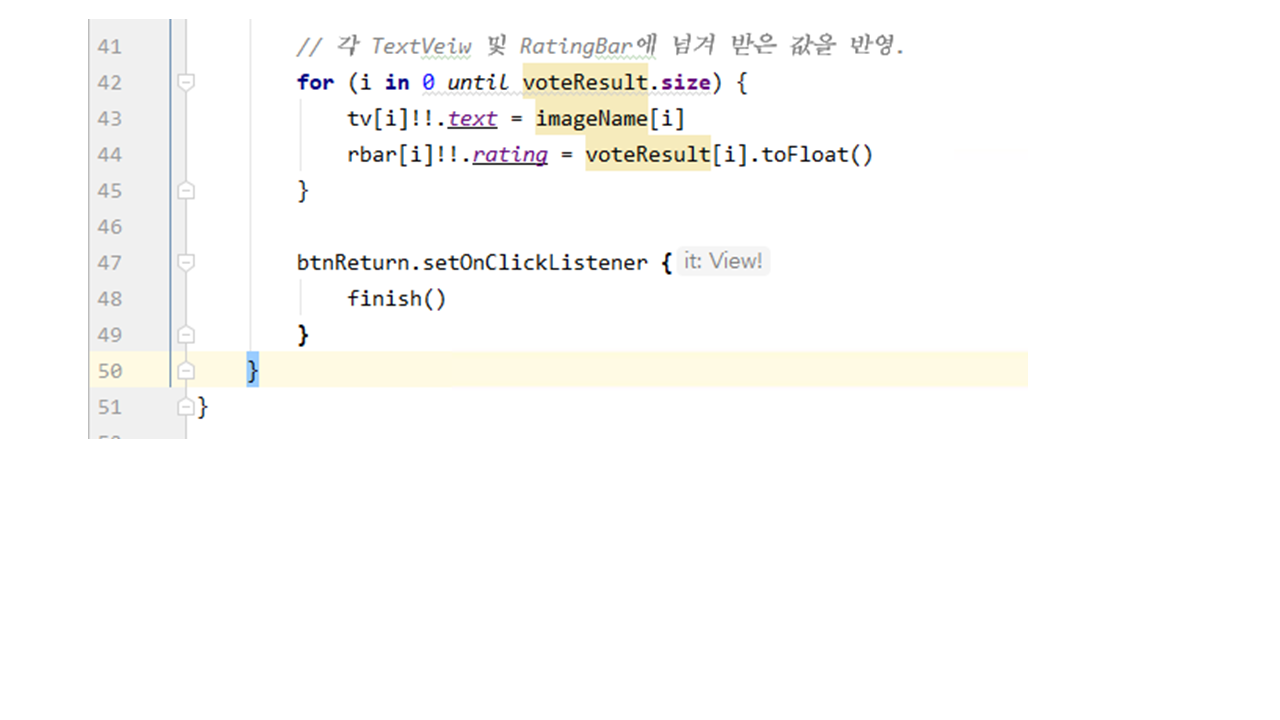Click the underlined text property
The image size is (1280, 720).
pyautogui.click(x=472, y=119)
